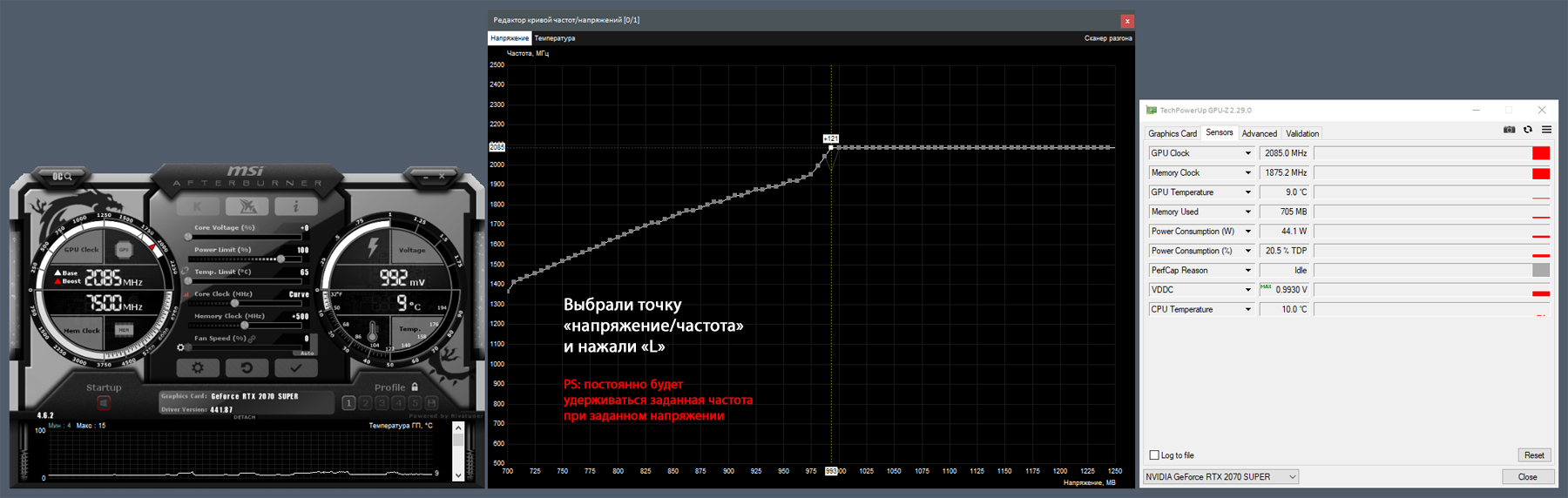This screenshot has width=1568, height=498.
Task: Open the Sensors tab in GPU-Z
Action: (x=1220, y=132)
